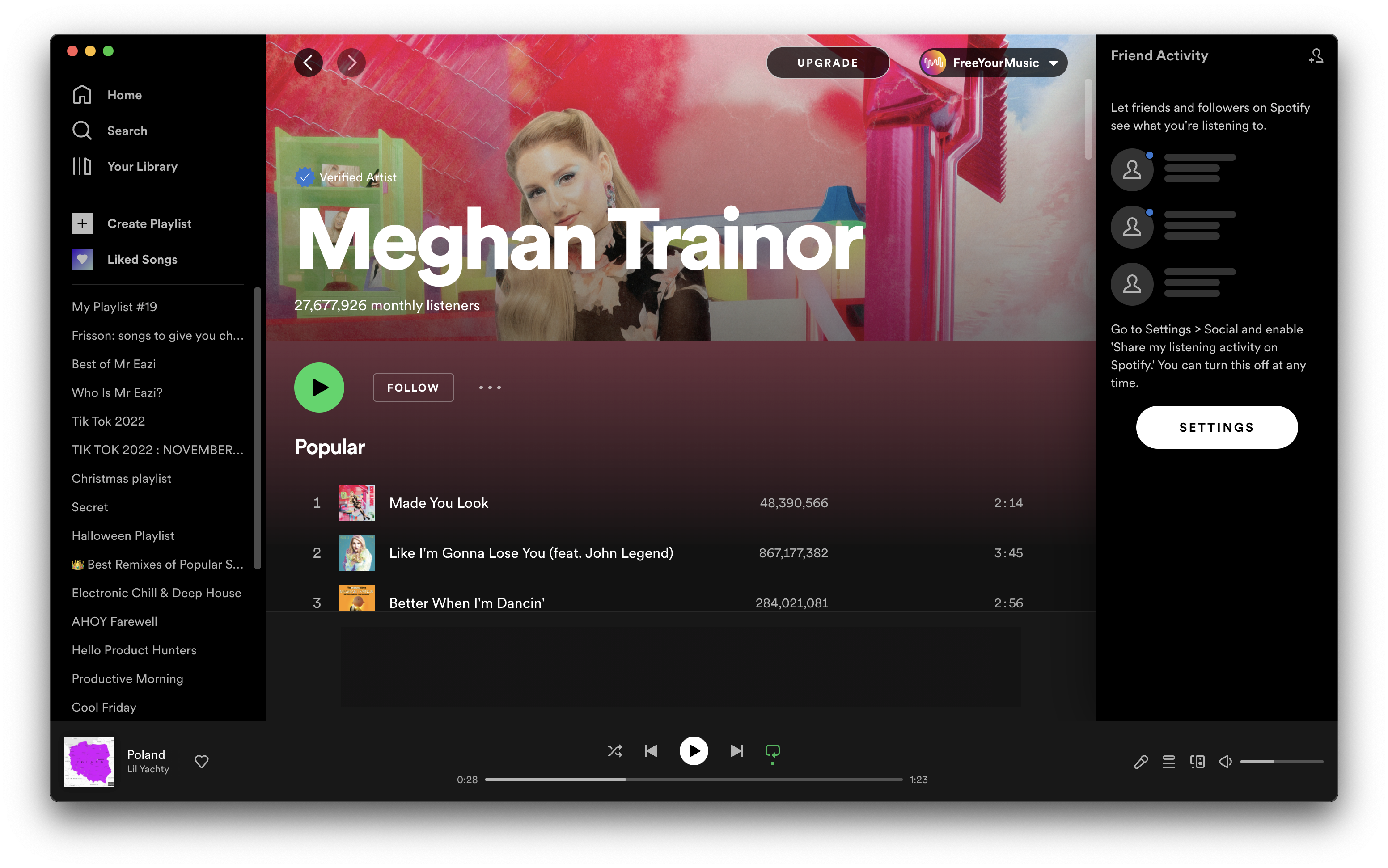Viewport: 1388px width, 868px height.
Task: Select Like I'm Gonna Lose You track
Action: [x=531, y=553]
